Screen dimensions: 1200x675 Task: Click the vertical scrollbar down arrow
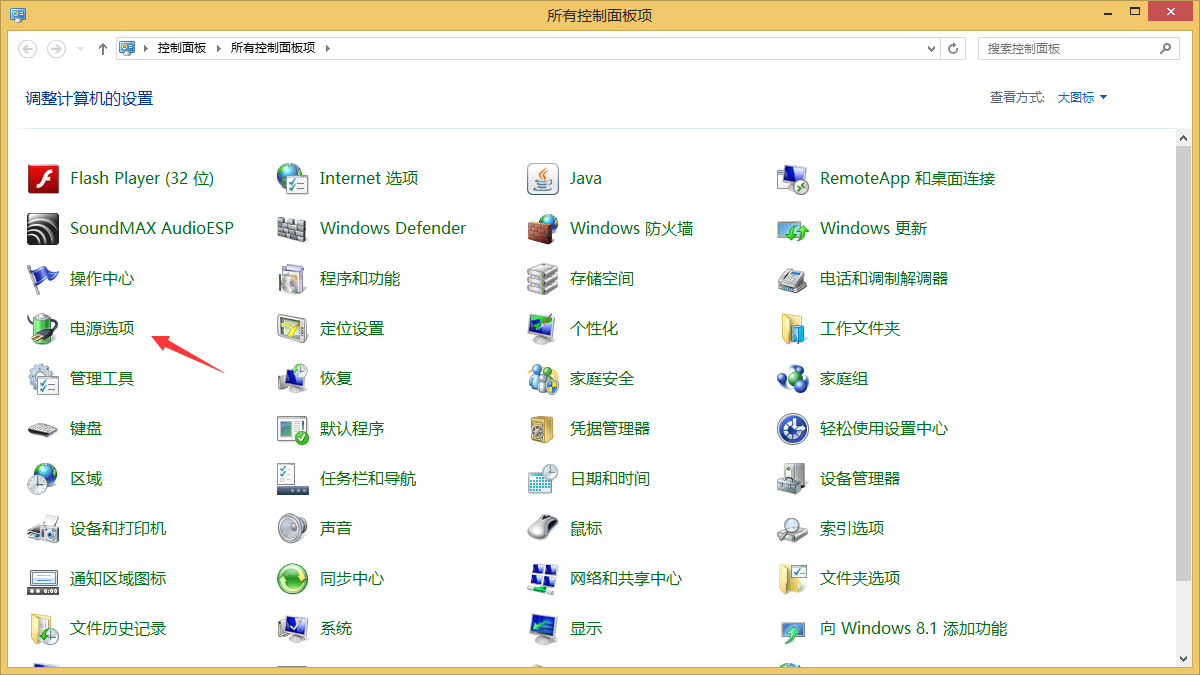[x=1184, y=657]
